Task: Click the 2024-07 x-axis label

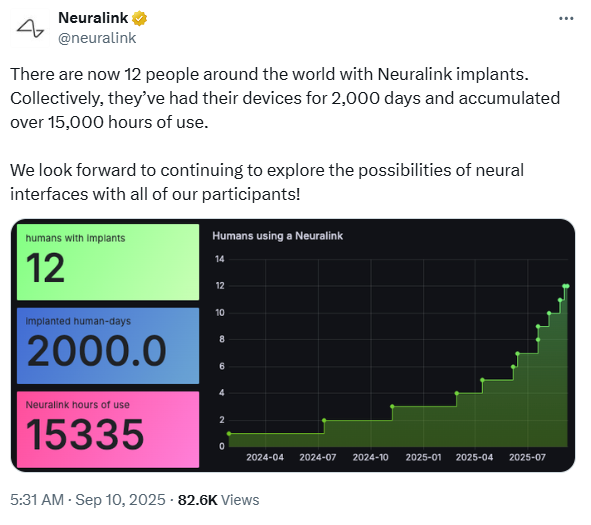Action: [x=318, y=458]
